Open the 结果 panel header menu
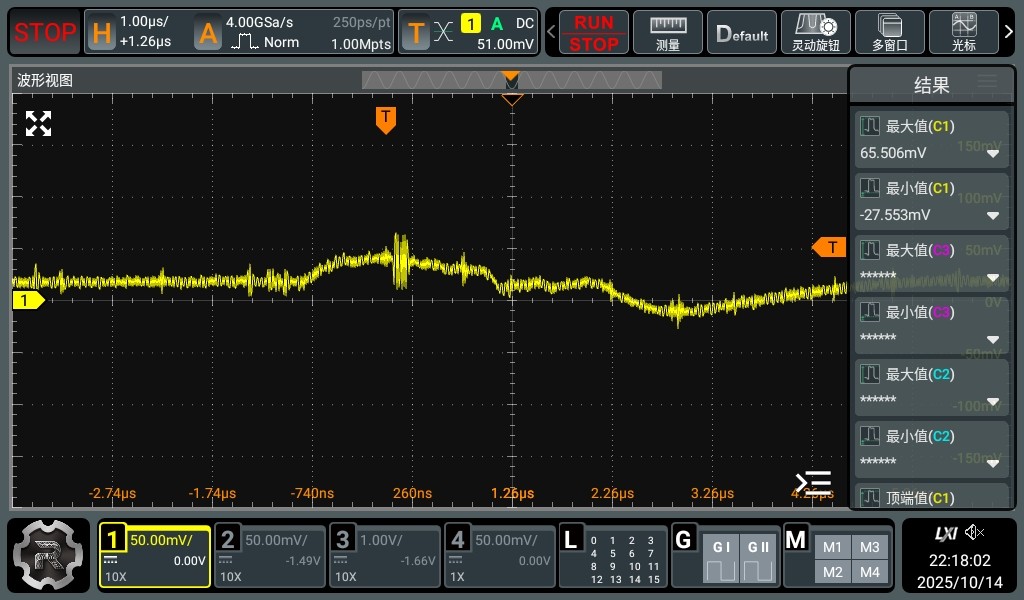Viewport: 1024px width, 600px height. pyautogui.click(x=987, y=83)
